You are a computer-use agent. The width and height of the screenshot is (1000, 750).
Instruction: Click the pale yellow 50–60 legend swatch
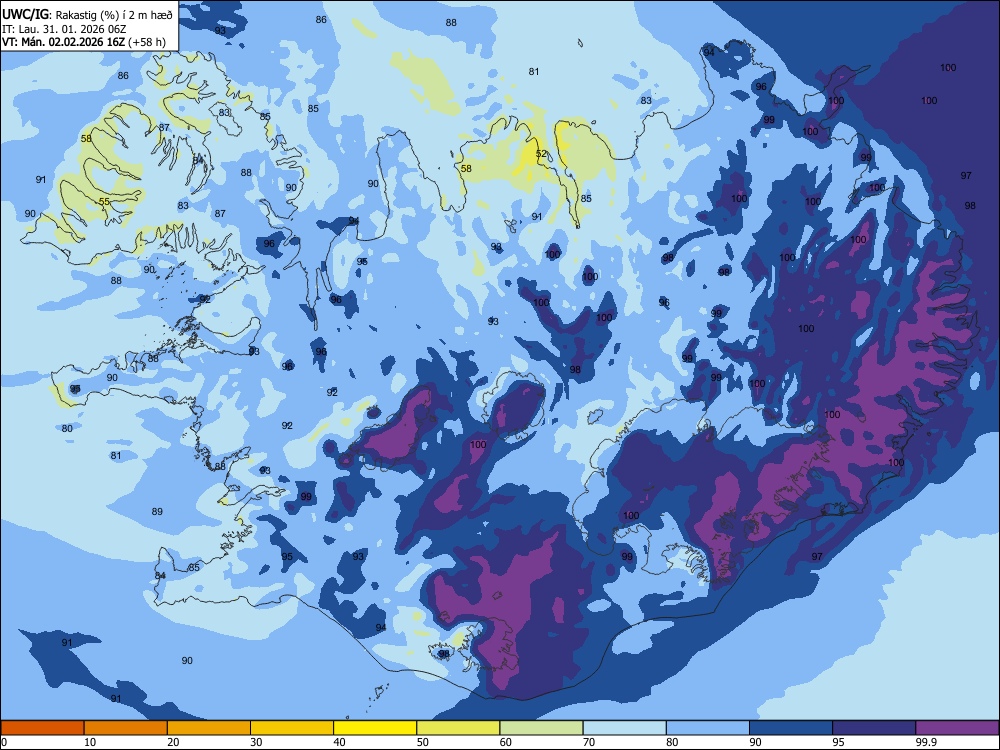click(x=458, y=728)
